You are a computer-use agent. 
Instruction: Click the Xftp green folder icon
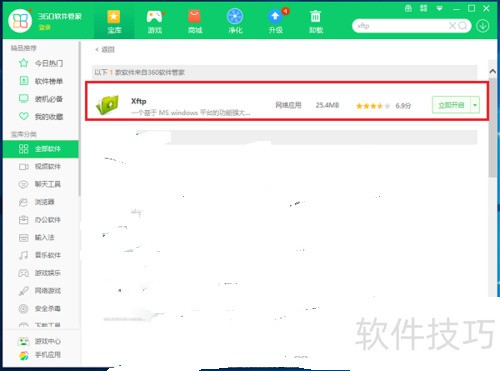(107, 105)
